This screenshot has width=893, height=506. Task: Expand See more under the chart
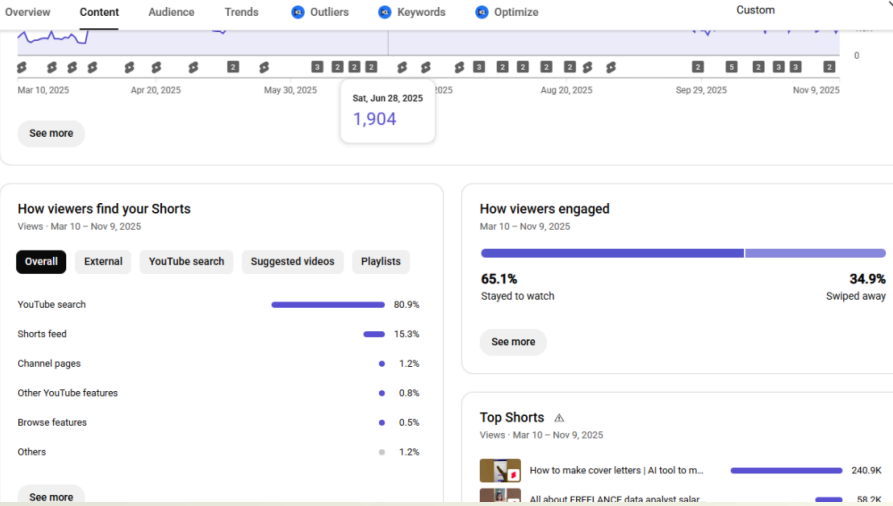coord(51,134)
